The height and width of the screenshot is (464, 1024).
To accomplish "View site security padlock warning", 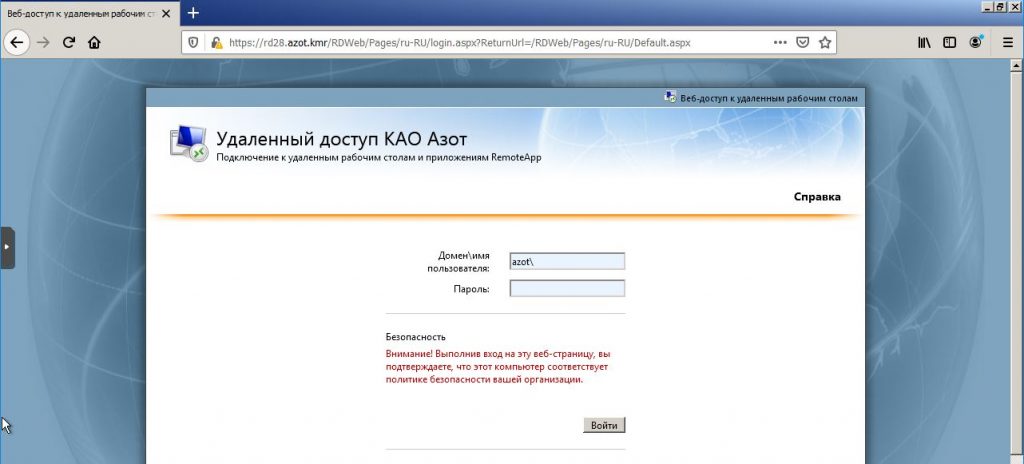I will [x=216, y=42].
